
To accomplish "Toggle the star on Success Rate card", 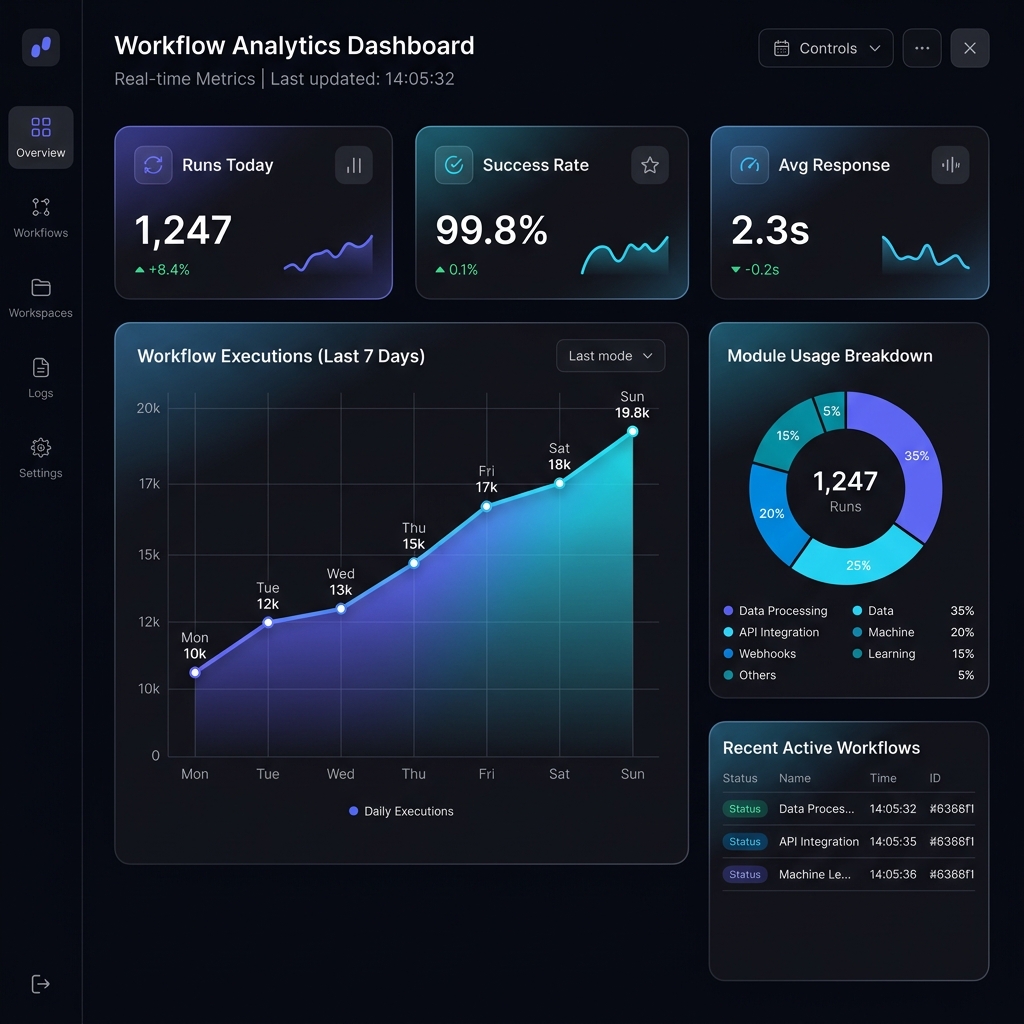I will click(x=650, y=165).
